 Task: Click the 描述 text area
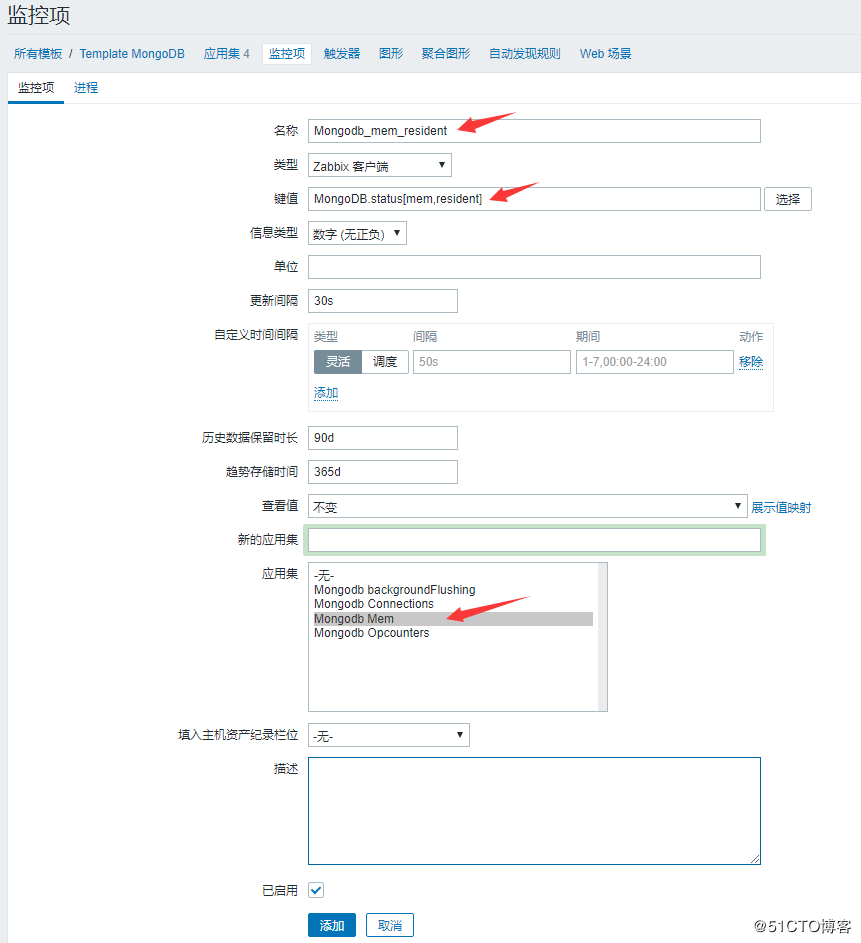click(534, 811)
